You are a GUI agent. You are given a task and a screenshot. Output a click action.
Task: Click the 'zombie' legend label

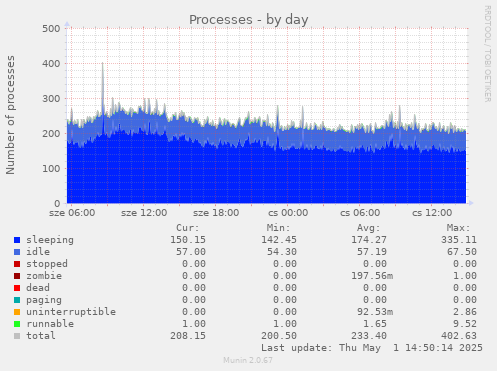44,276
